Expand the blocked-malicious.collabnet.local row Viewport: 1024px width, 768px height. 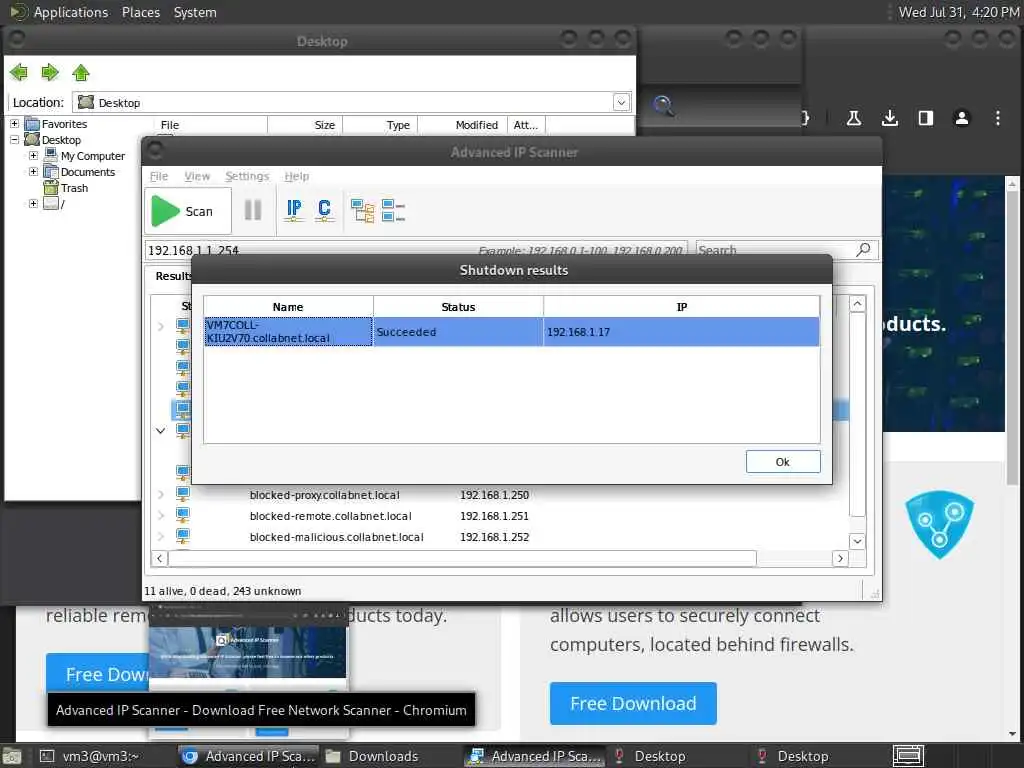coord(161,537)
